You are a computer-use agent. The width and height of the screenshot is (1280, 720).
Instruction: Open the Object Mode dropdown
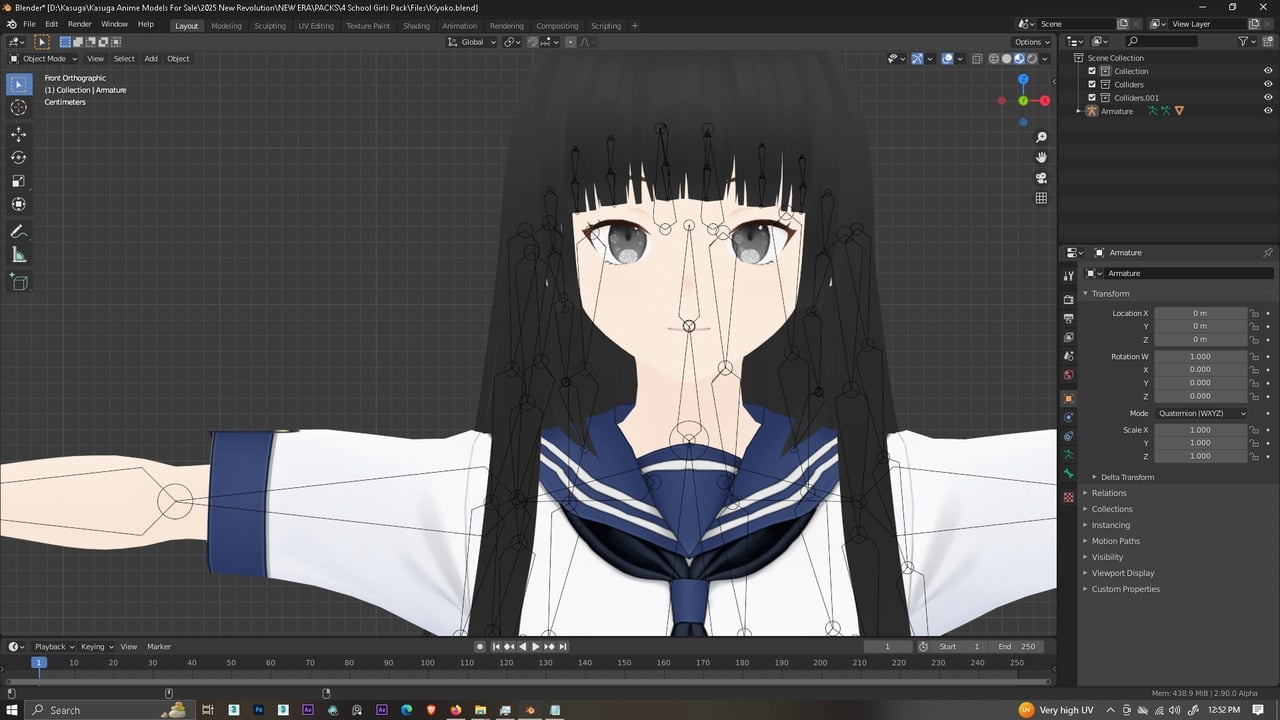coord(44,58)
